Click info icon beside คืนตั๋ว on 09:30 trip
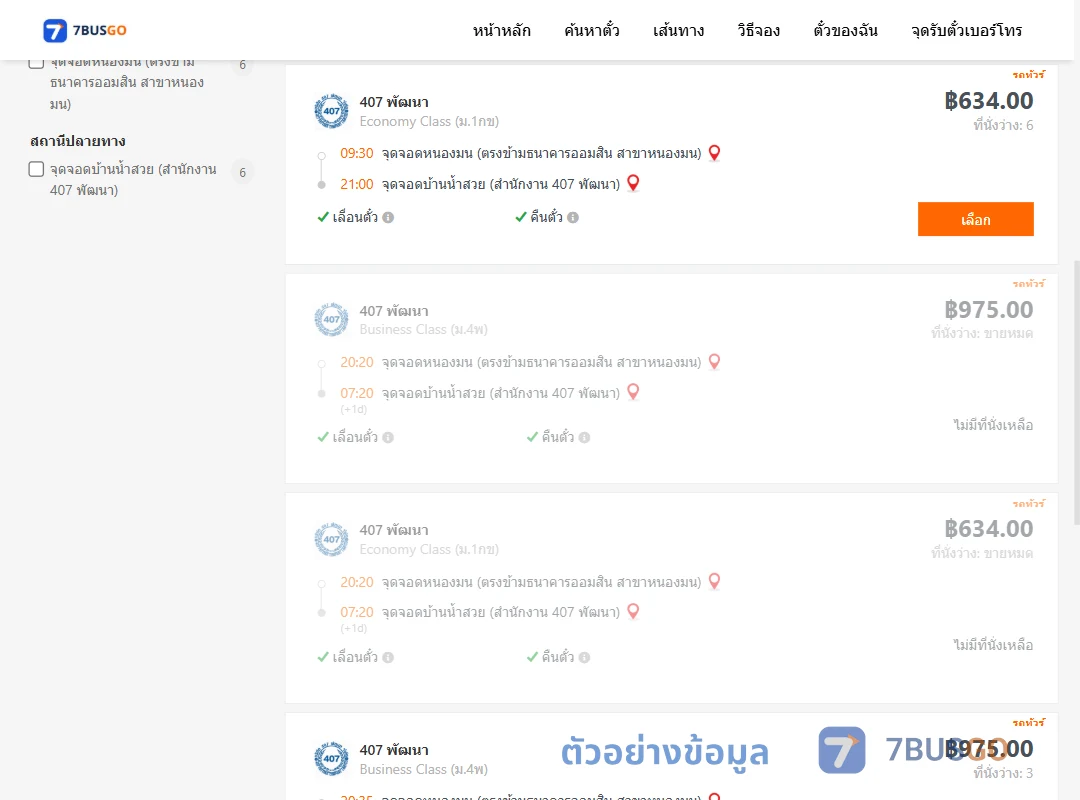The width and height of the screenshot is (1080, 800). point(573,217)
